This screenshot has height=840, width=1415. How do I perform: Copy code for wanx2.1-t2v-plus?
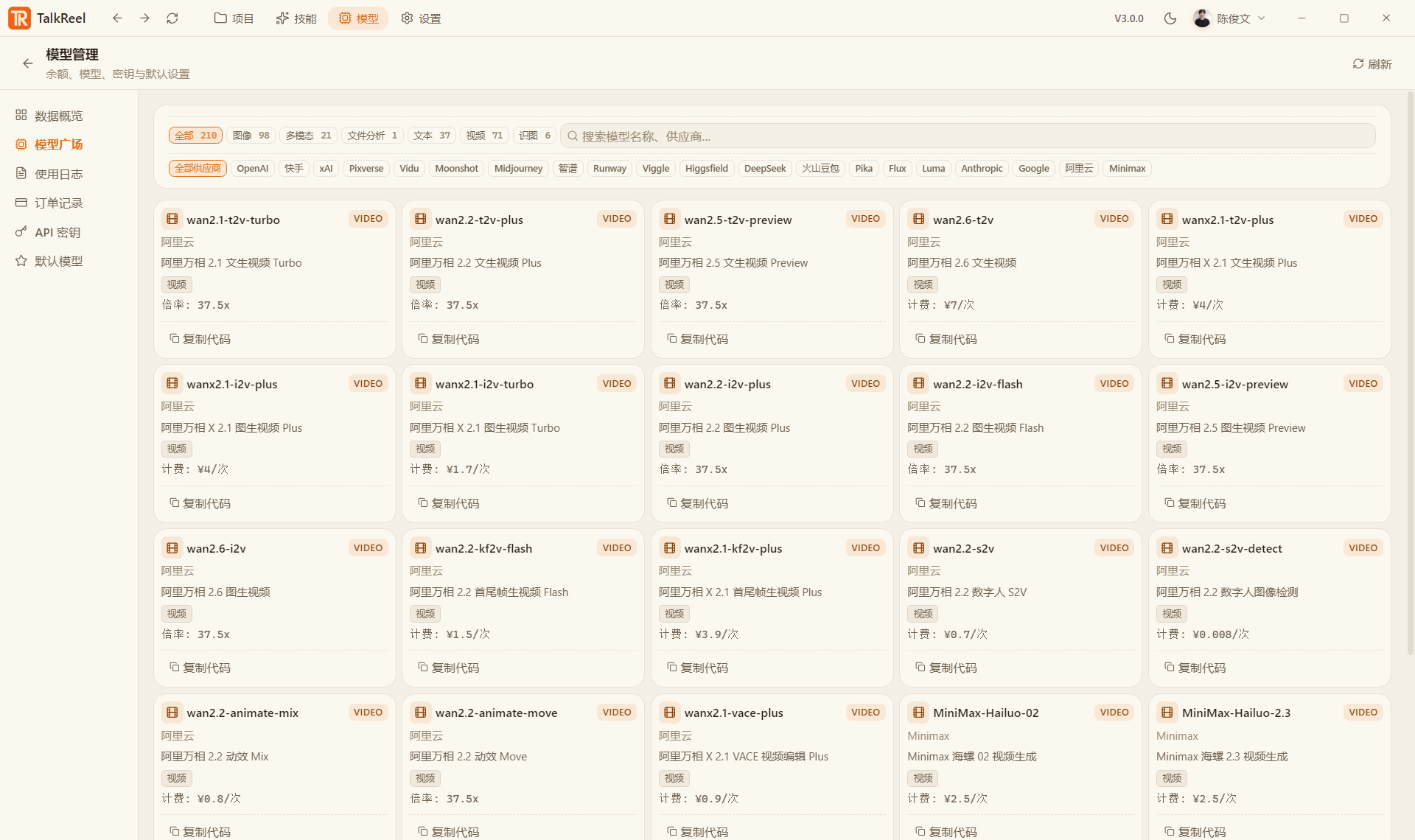click(1195, 339)
